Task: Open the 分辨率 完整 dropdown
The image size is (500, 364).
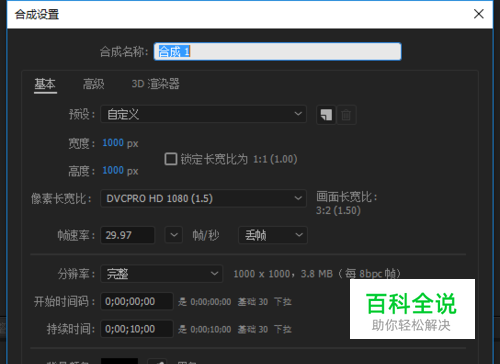Action: [162, 274]
